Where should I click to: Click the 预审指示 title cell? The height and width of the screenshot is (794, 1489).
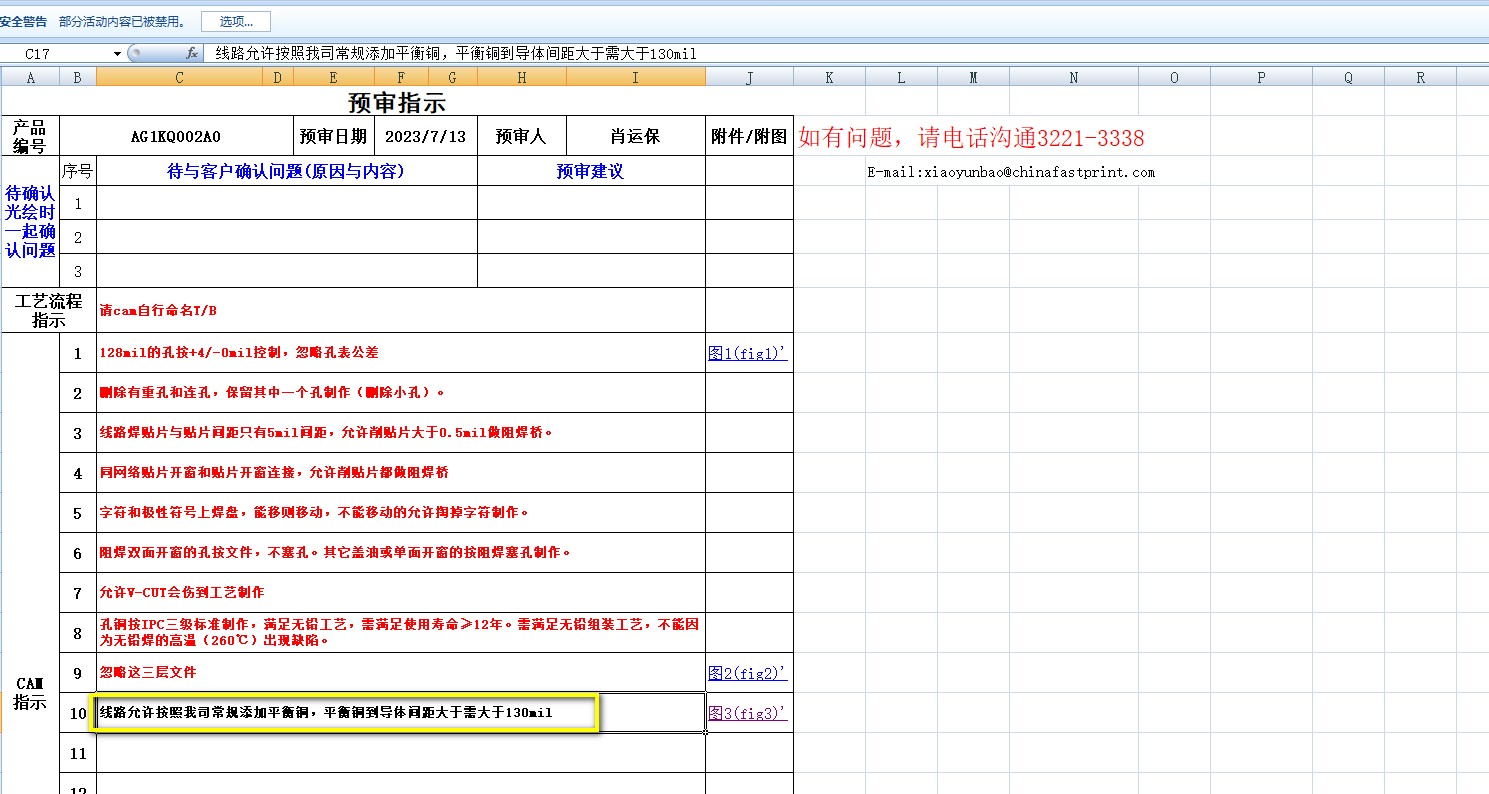[x=397, y=102]
